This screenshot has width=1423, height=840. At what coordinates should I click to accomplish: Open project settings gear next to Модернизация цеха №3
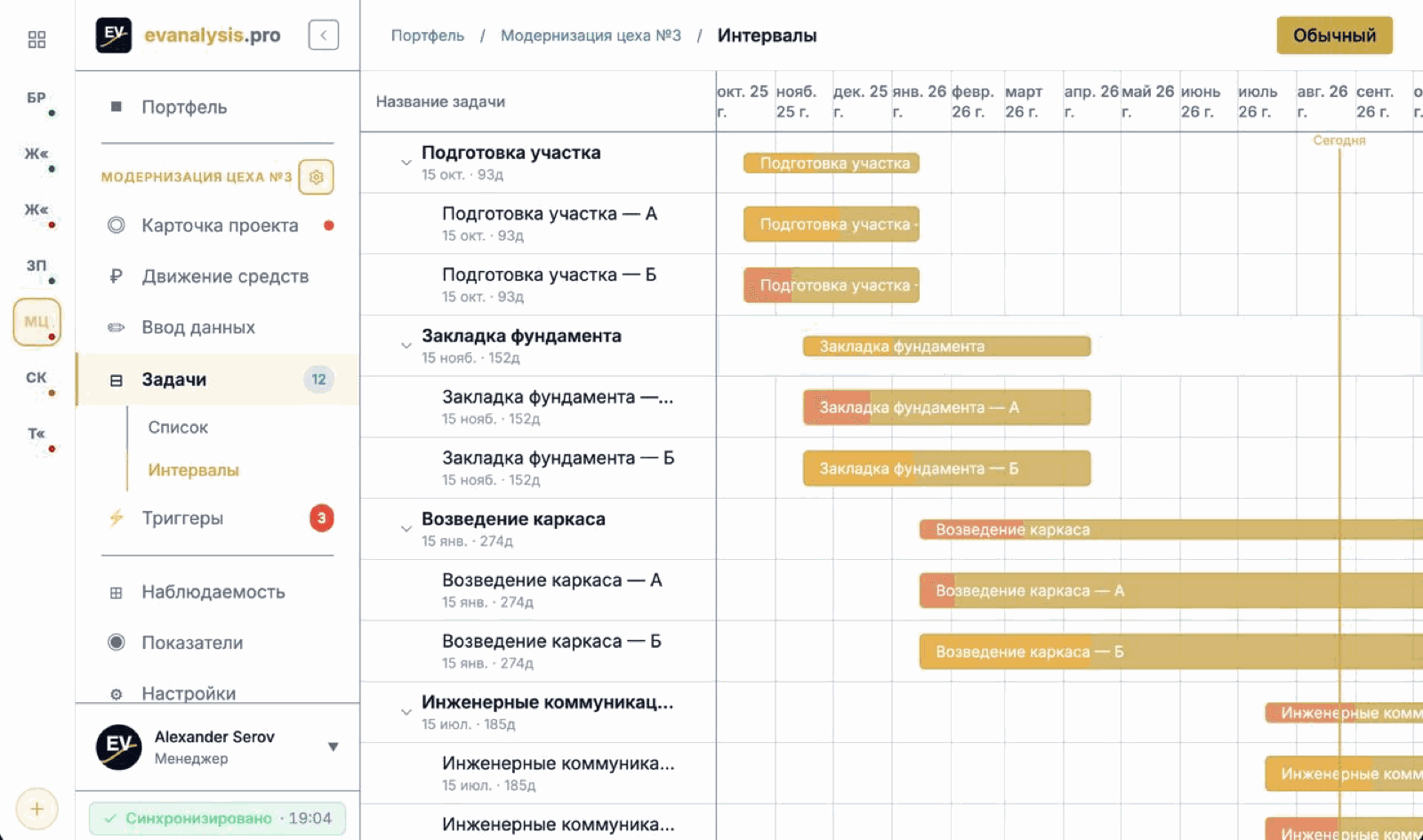click(316, 177)
